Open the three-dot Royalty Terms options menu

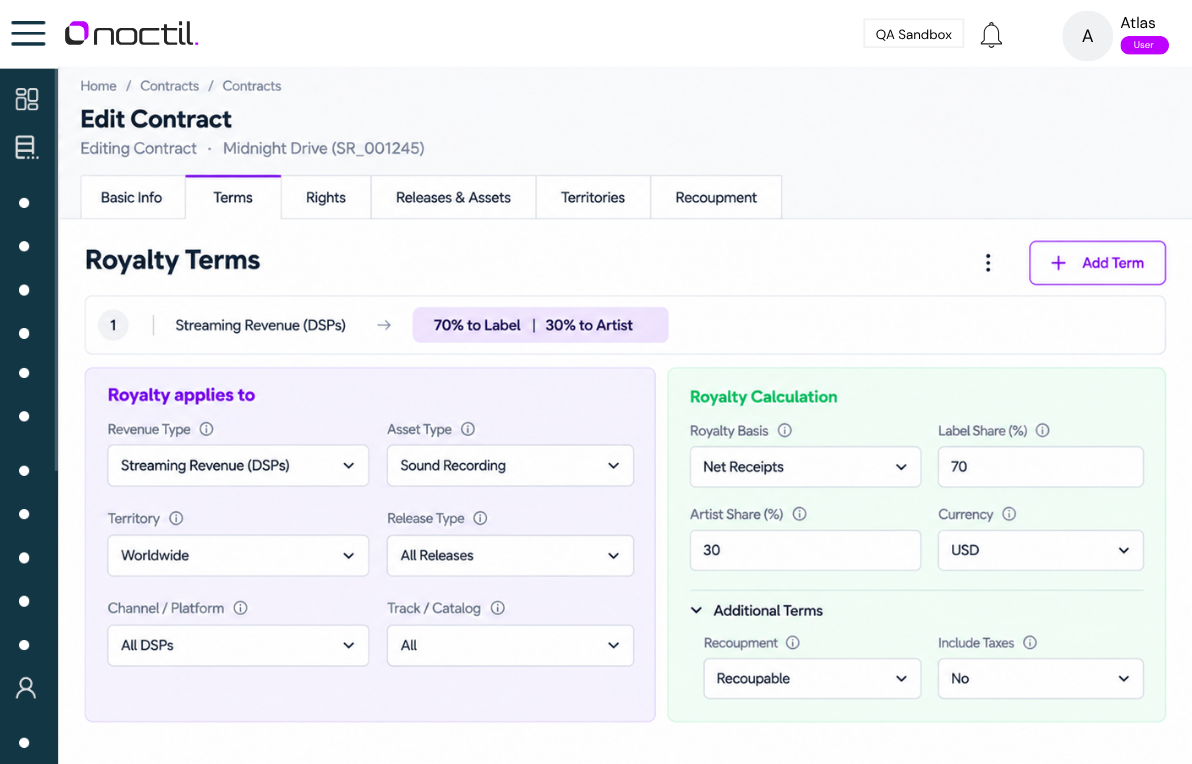[x=988, y=263]
